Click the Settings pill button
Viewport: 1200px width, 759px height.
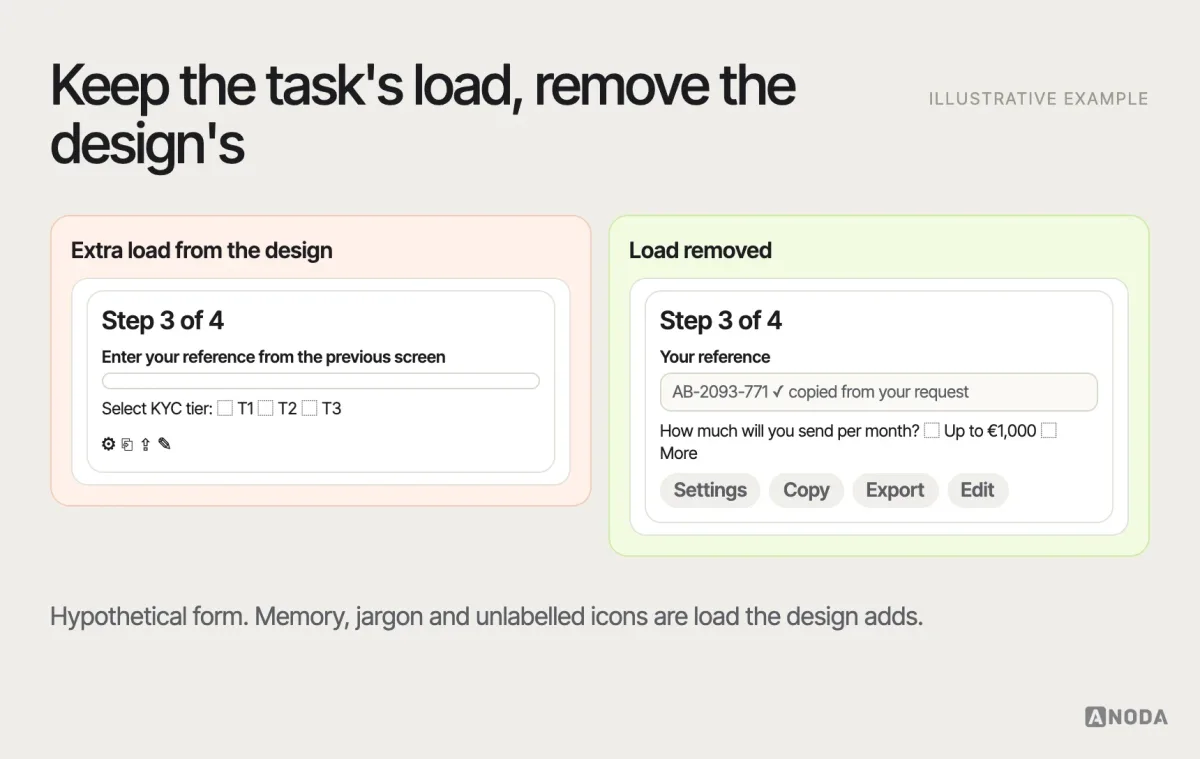click(x=710, y=490)
